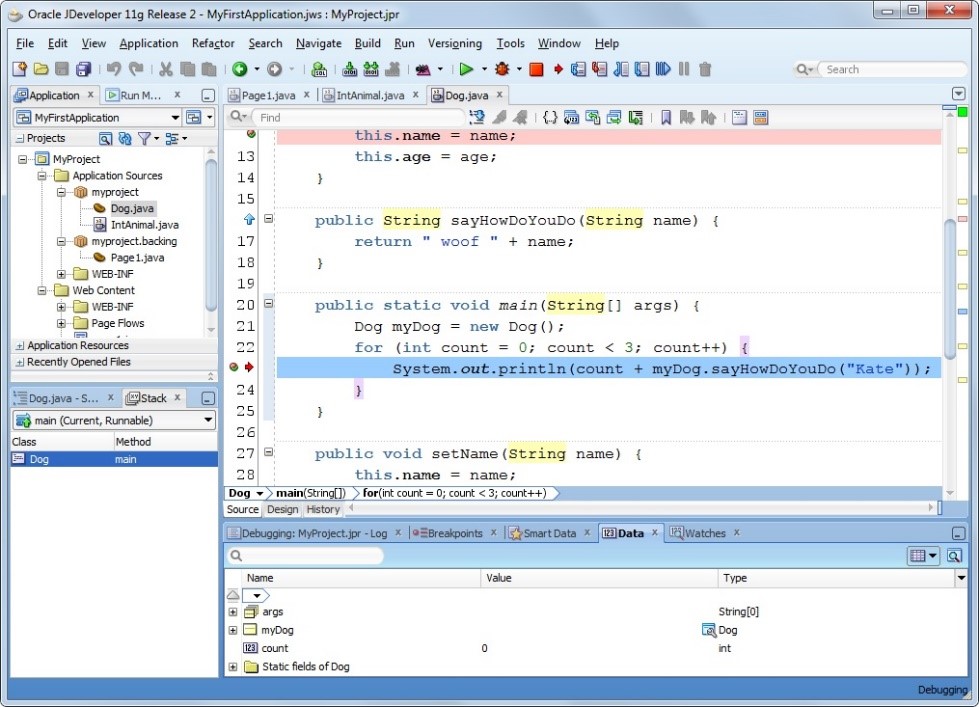
Task: Click the Name column header
Action: click(x=363, y=578)
